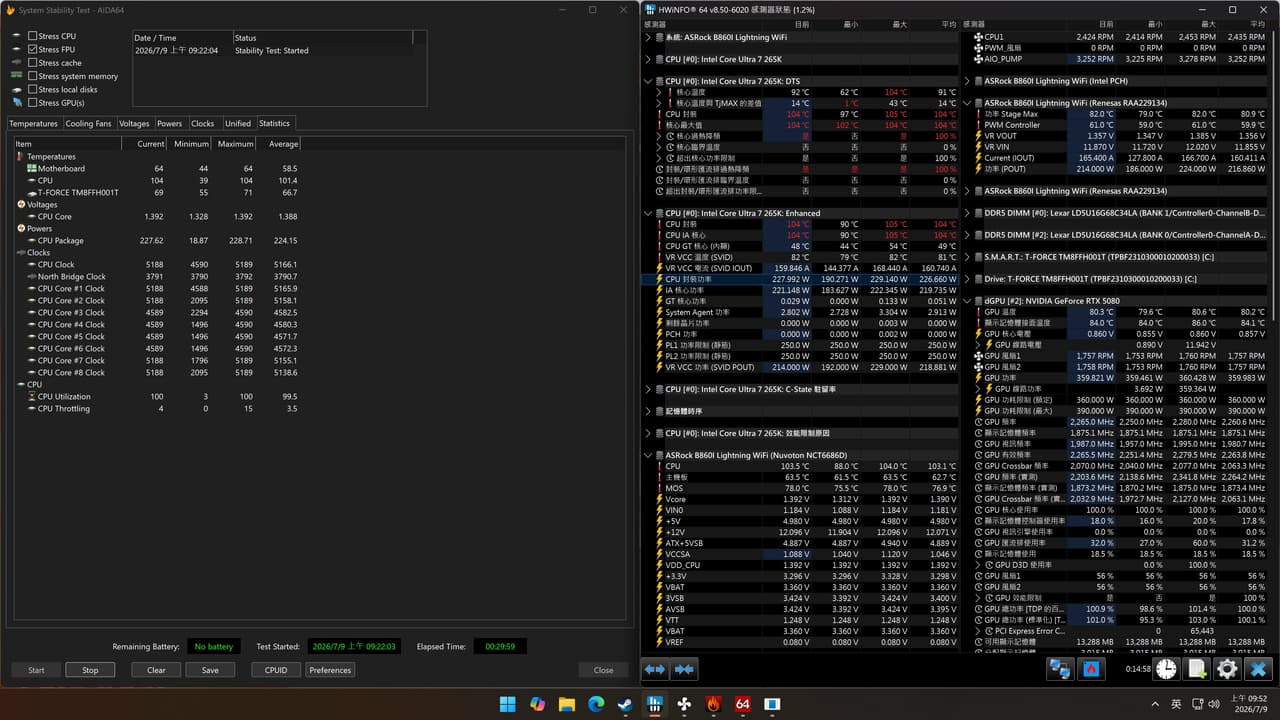This screenshot has width=1280, height=720.
Task: Open network and volume quick settings
Action: 1206,704
